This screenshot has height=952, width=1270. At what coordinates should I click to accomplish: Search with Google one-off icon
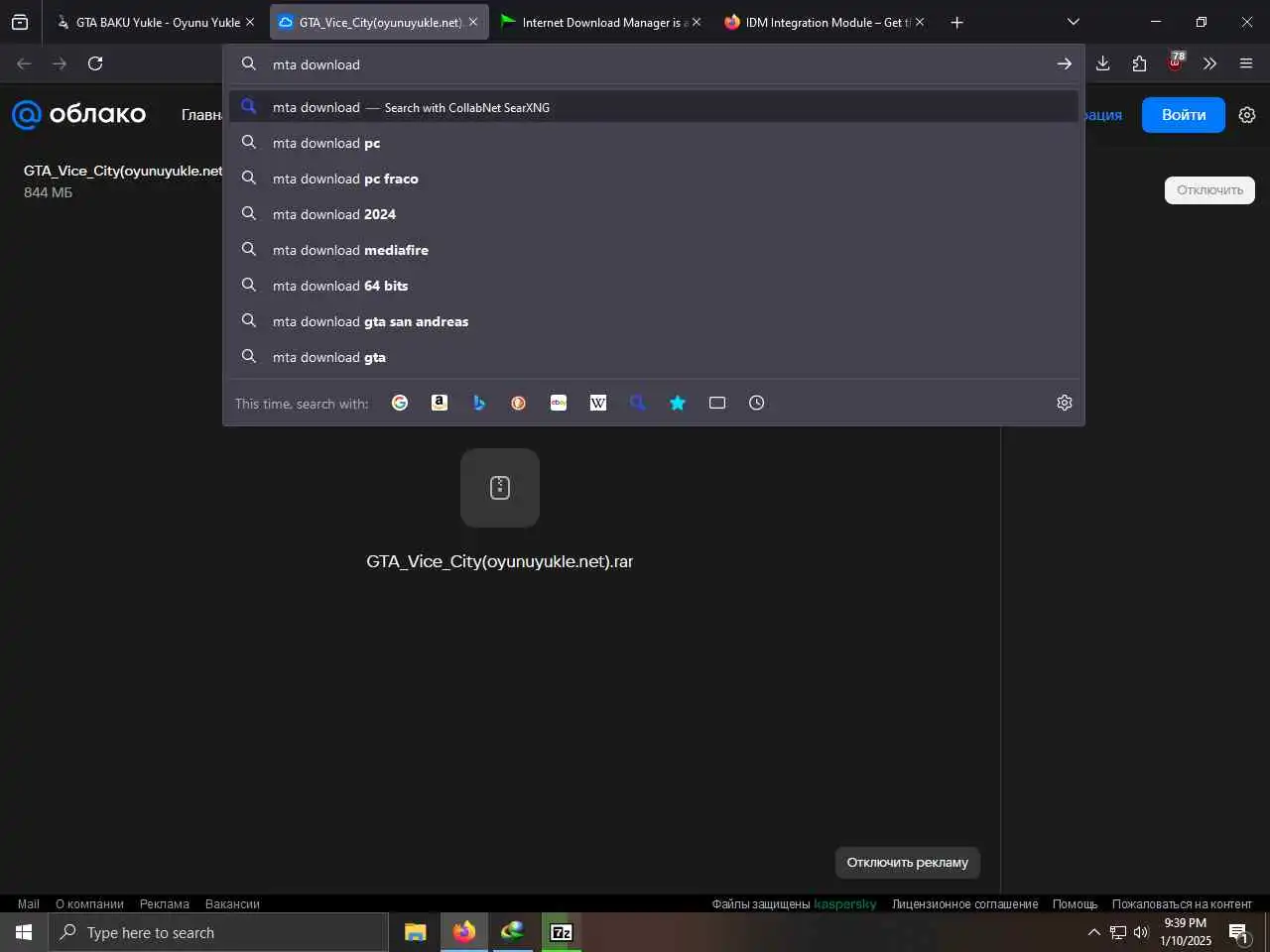tap(400, 403)
